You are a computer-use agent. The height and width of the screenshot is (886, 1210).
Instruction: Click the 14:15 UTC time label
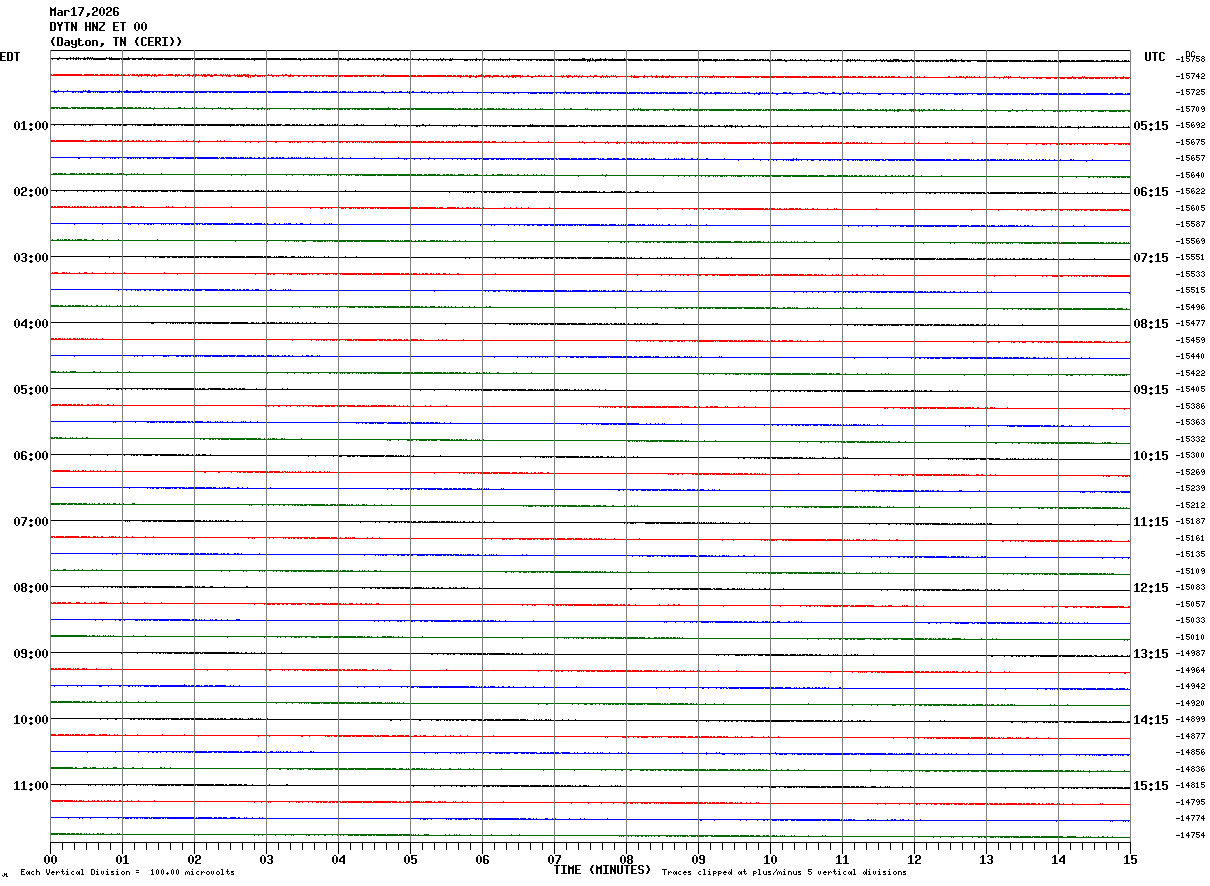click(x=1151, y=720)
